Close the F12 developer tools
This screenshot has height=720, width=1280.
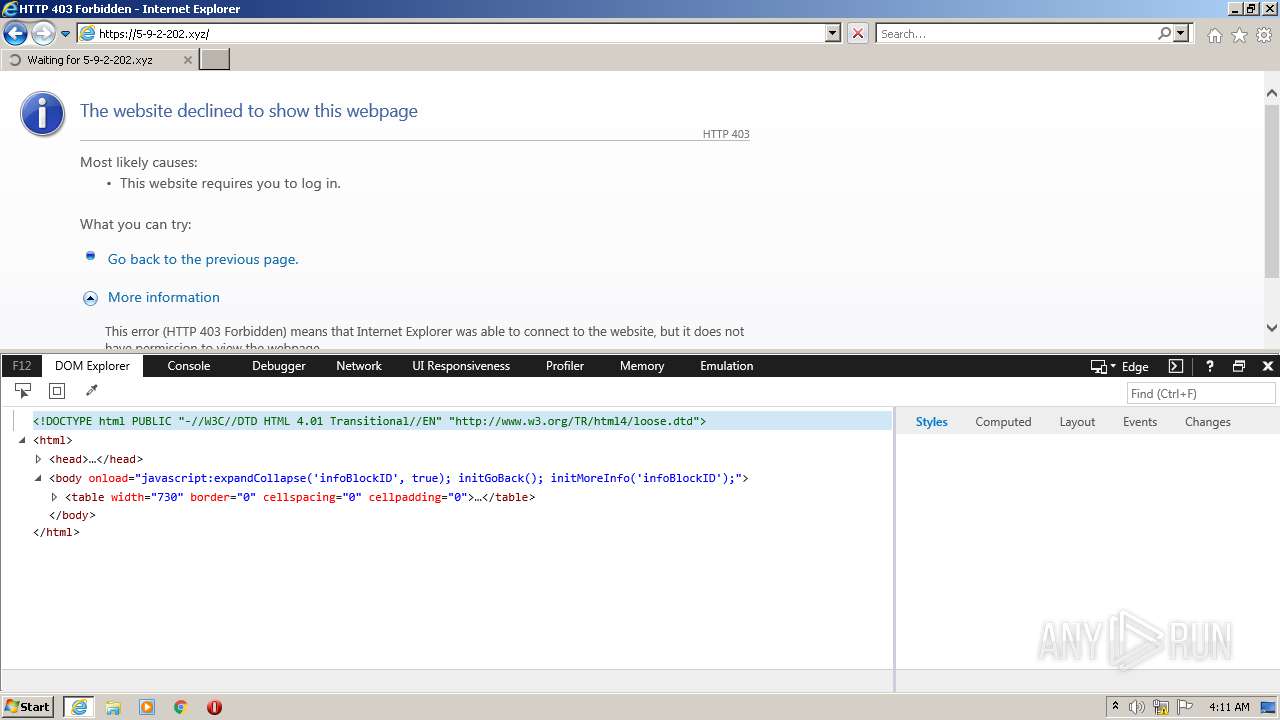1268,366
